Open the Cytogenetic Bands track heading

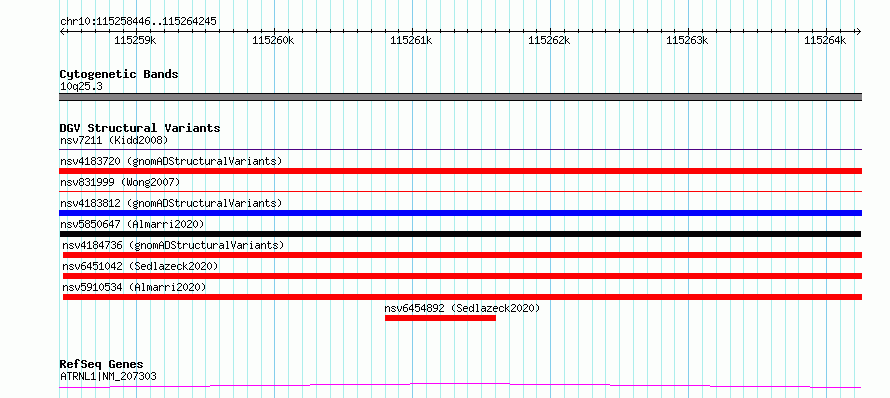pyautogui.click(x=119, y=74)
